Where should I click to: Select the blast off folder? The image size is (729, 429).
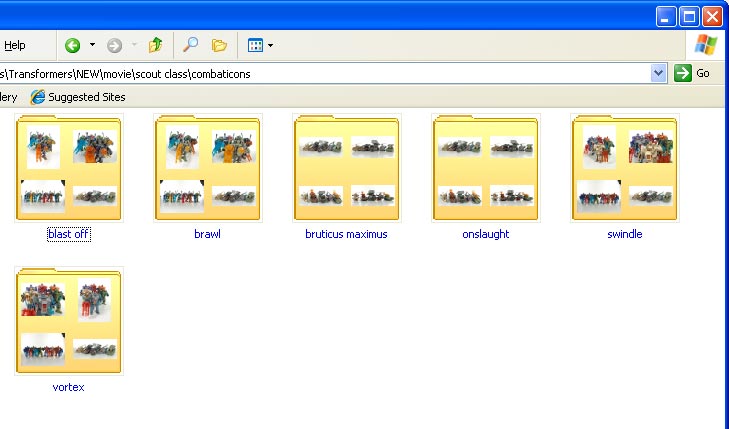click(x=68, y=169)
